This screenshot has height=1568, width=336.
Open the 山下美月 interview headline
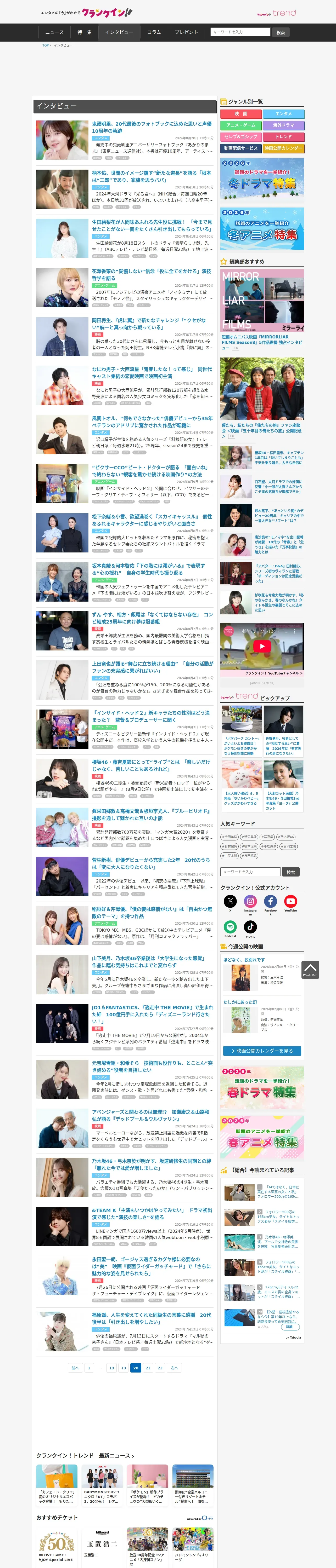(x=149, y=962)
